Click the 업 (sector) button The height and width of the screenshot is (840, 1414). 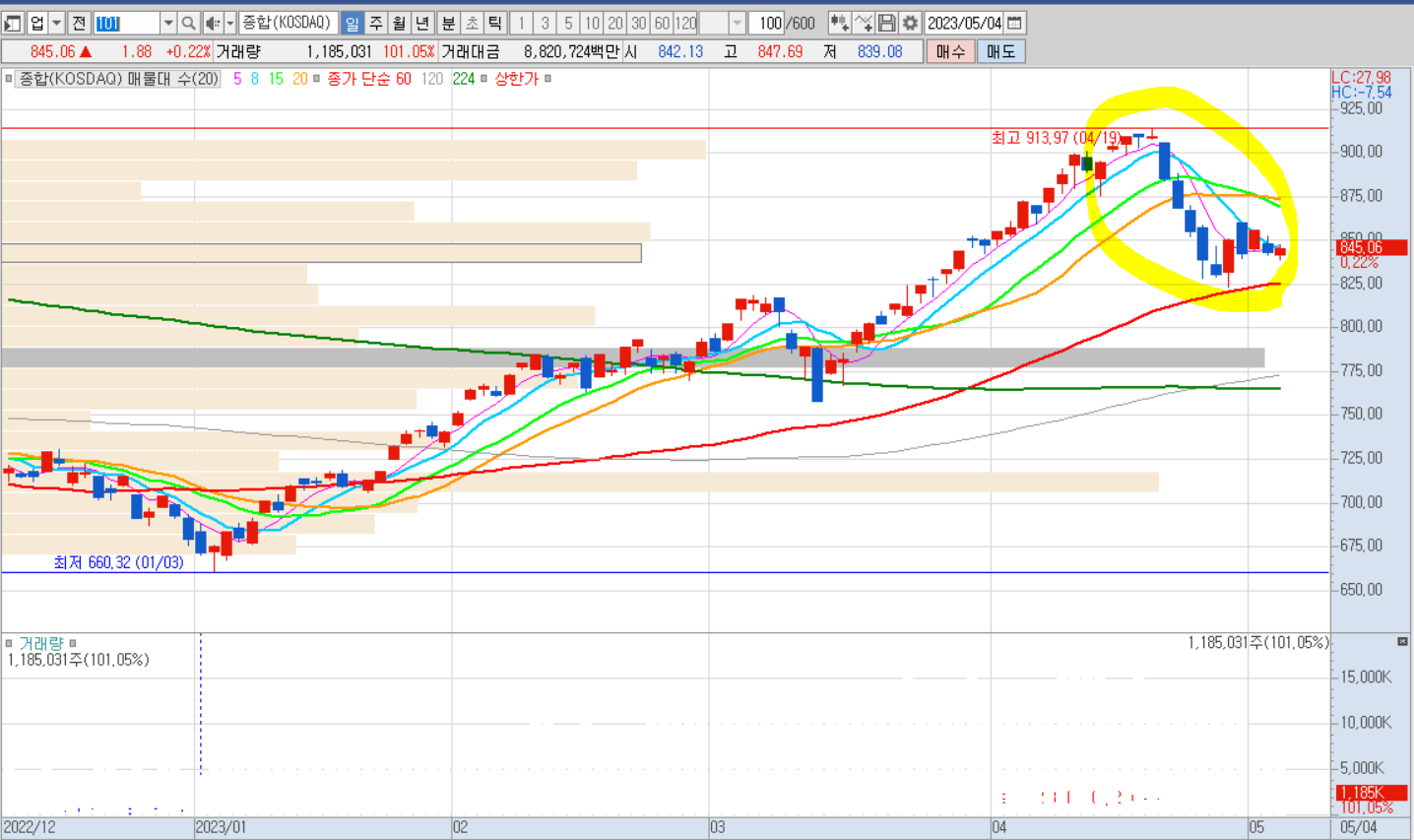[37, 23]
